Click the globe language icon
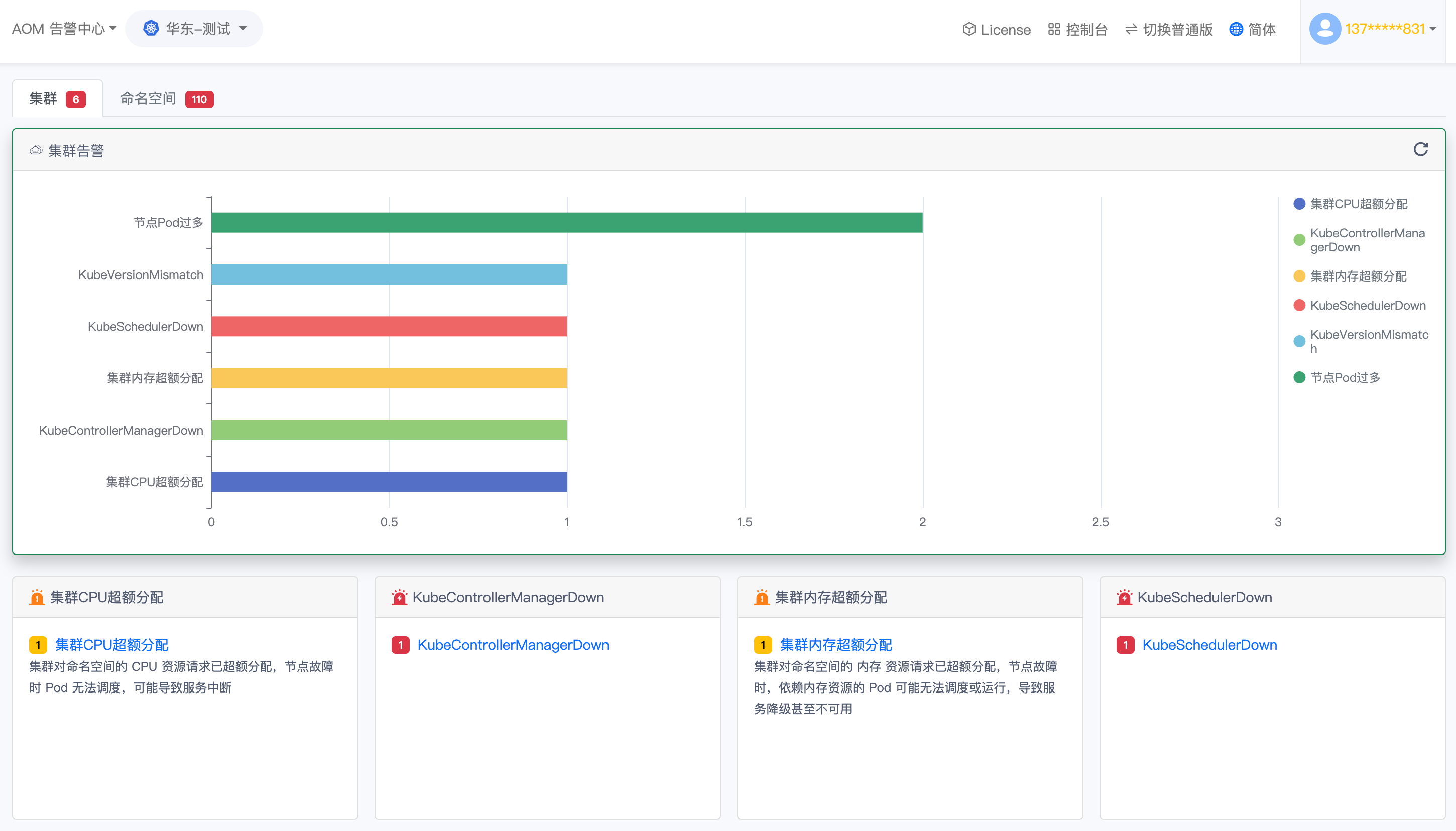Image resolution: width=1456 pixels, height=831 pixels. coord(1236,29)
